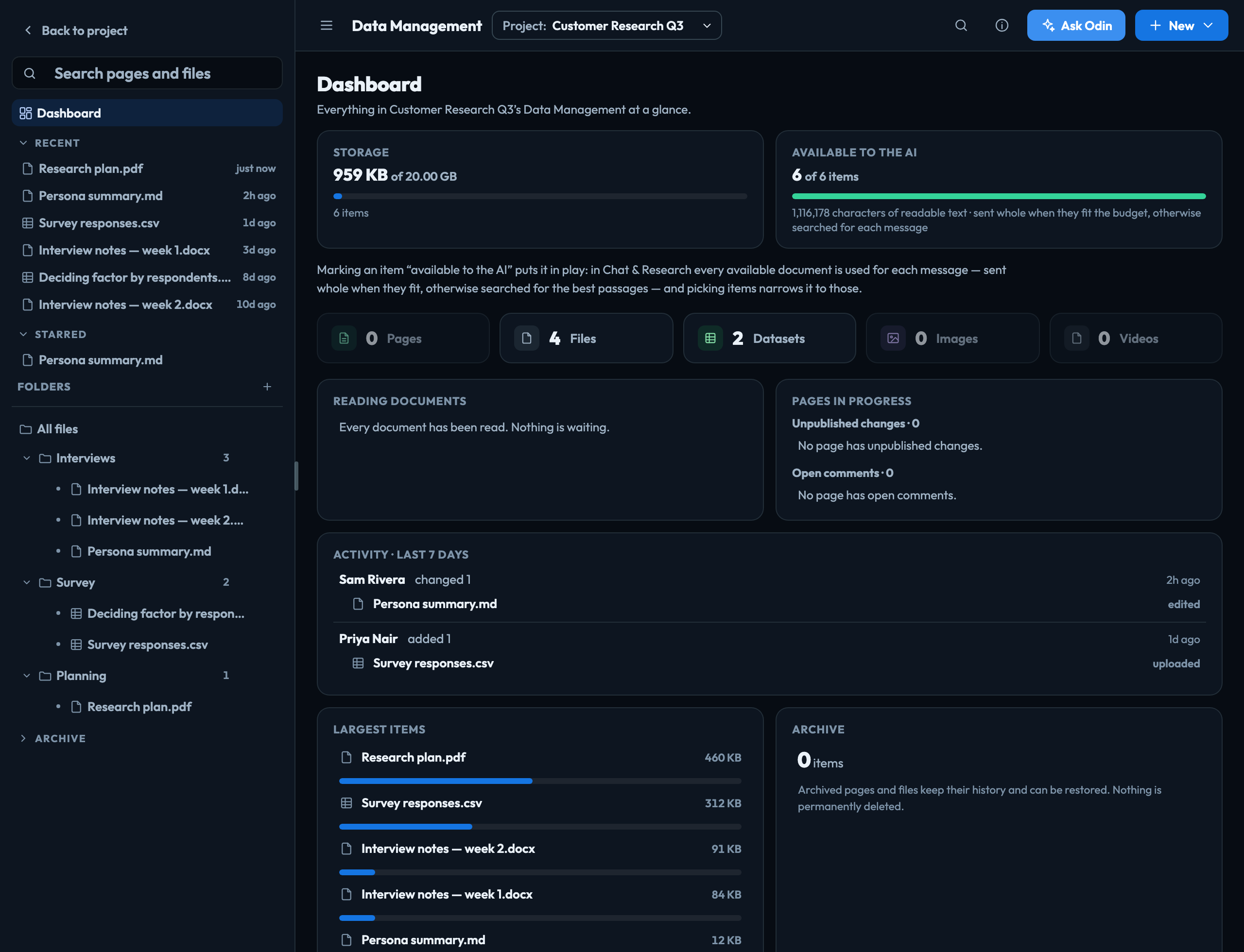
Task: Collapse the Planning folder chevron
Action: (27, 676)
